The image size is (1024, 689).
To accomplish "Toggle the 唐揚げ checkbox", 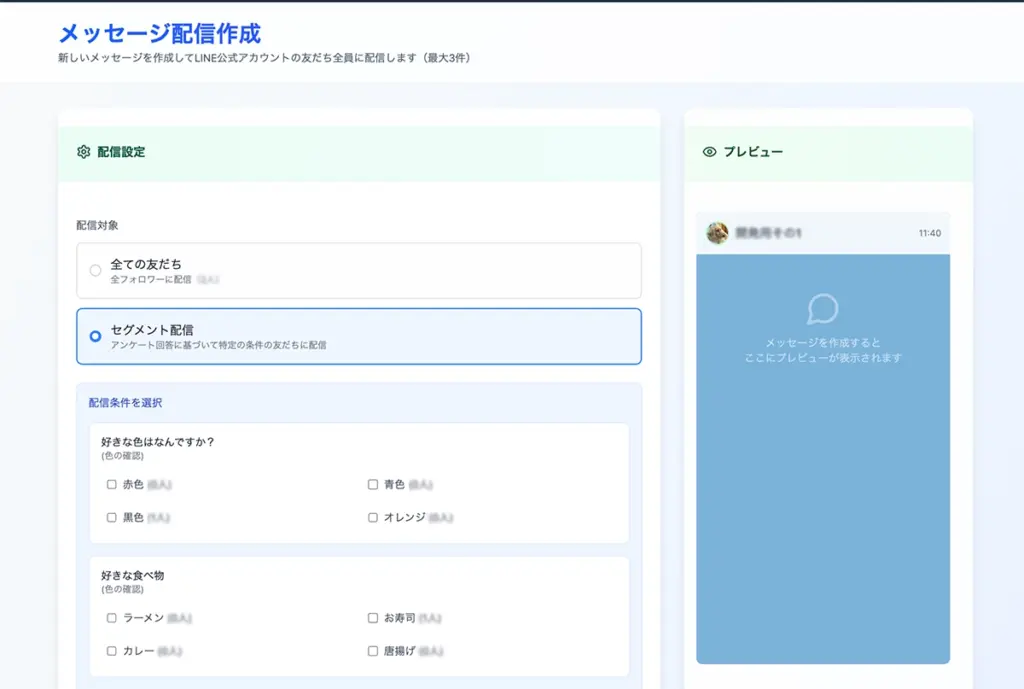I will pyautogui.click(x=373, y=651).
